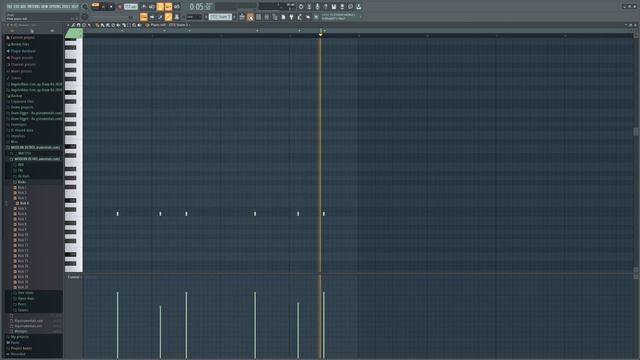Open the global snap selector dropdown

(194, 17)
